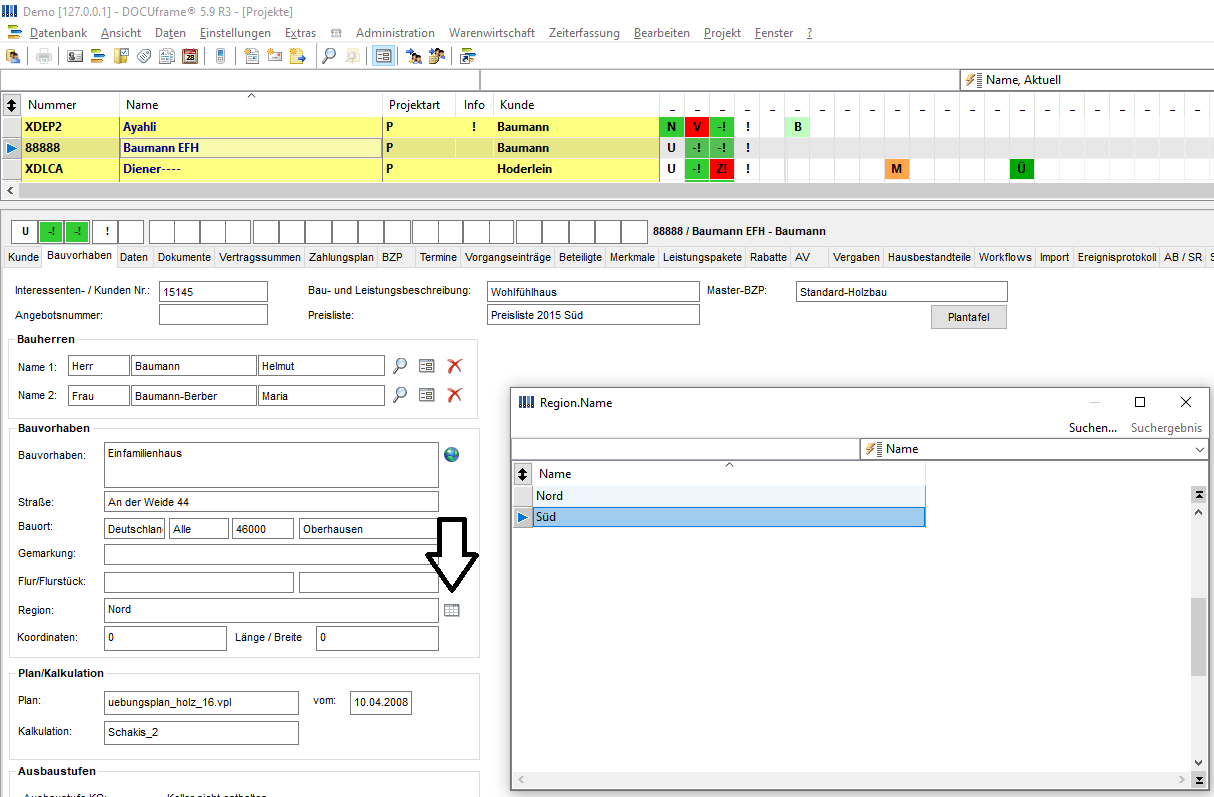Click the orange 'M' status cell for XDLCA

(x=897, y=169)
